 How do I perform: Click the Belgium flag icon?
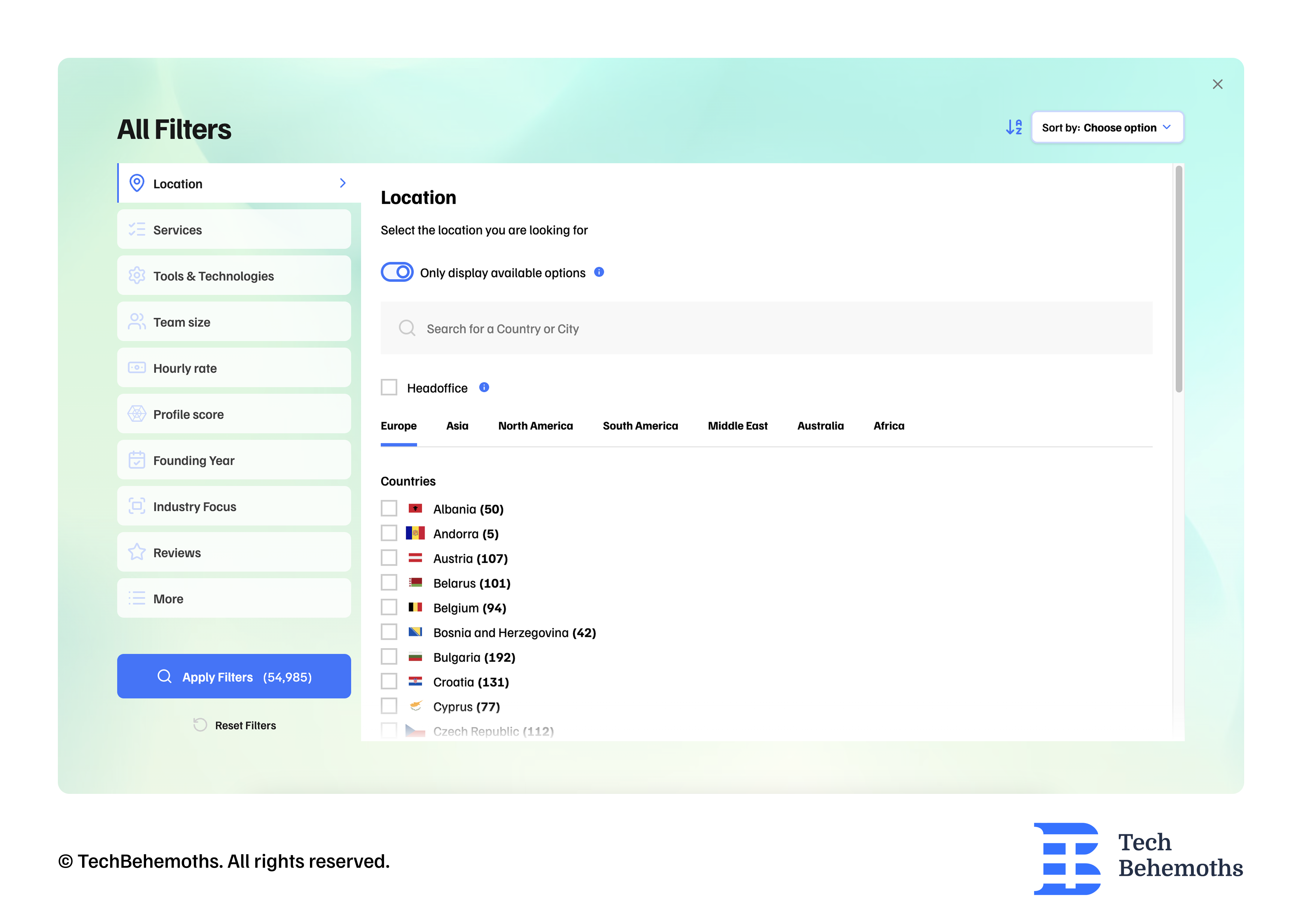click(x=416, y=607)
